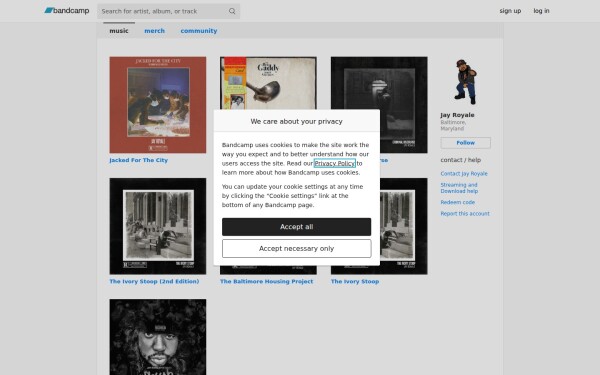Open the Privacy Policy link in the dialog

(334, 163)
